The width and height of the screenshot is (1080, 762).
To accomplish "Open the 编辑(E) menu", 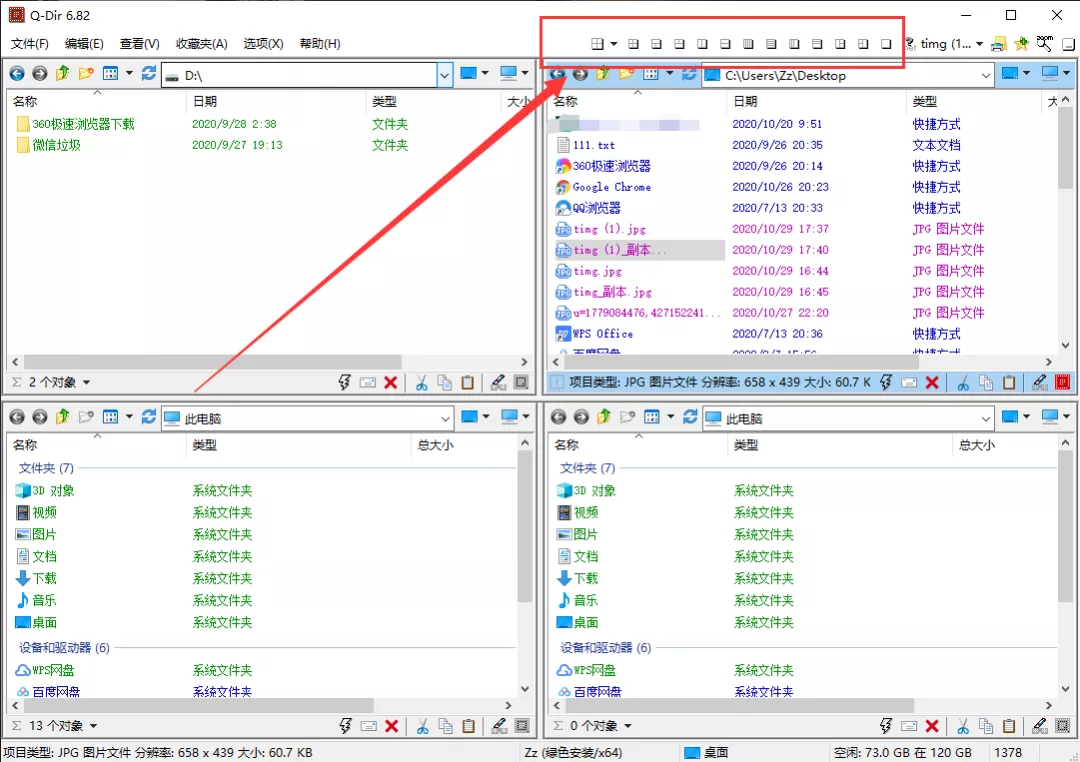I will tap(84, 43).
